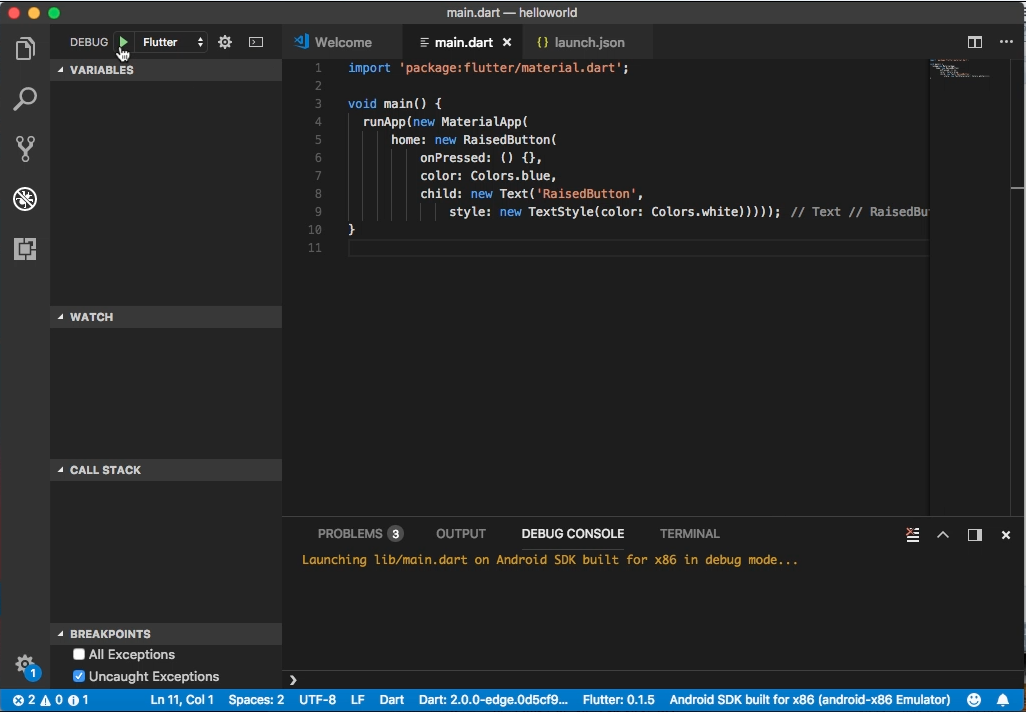This screenshot has width=1026, height=712.
Task: Click the 'onPressed: () {},' line
Action: coord(481,158)
